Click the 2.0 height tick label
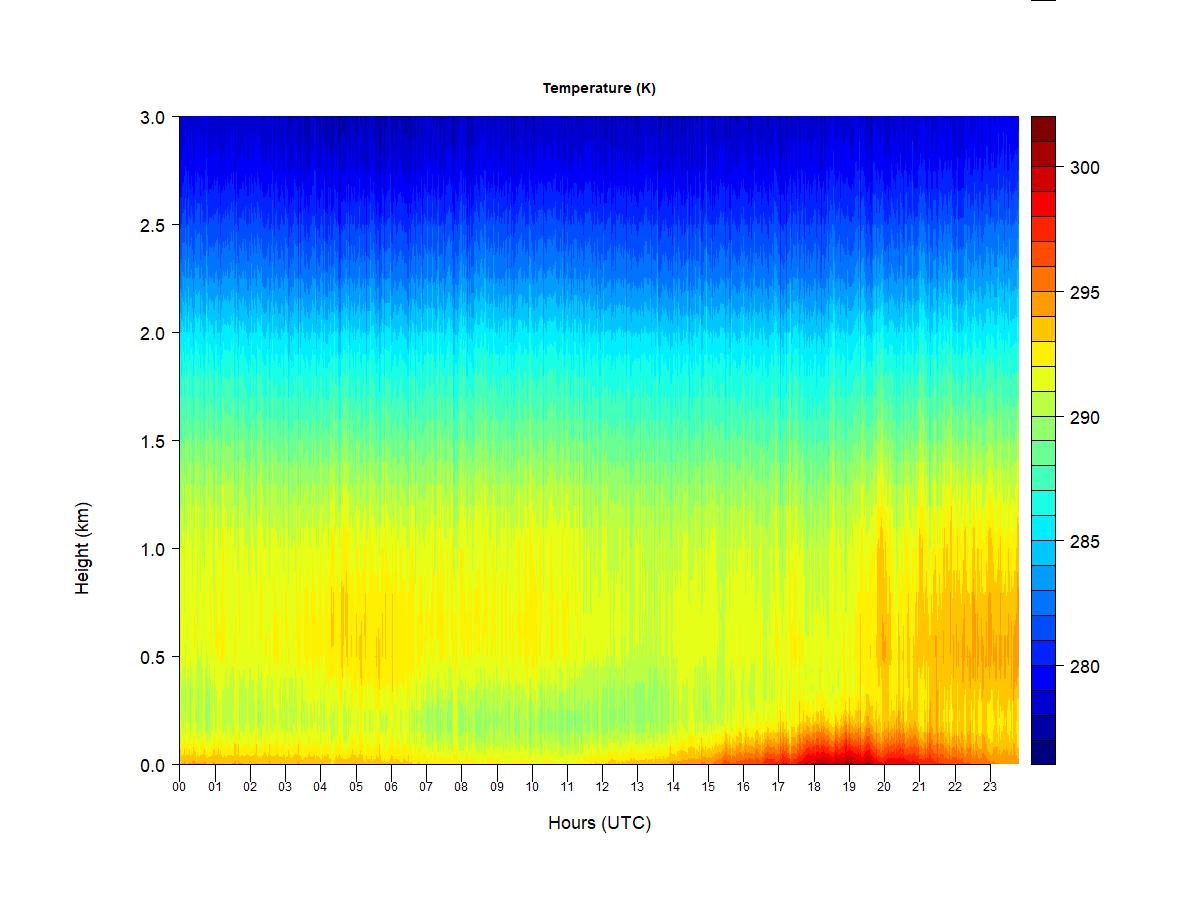Viewport: 1200px width, 900px height. [x=153, y=333]
